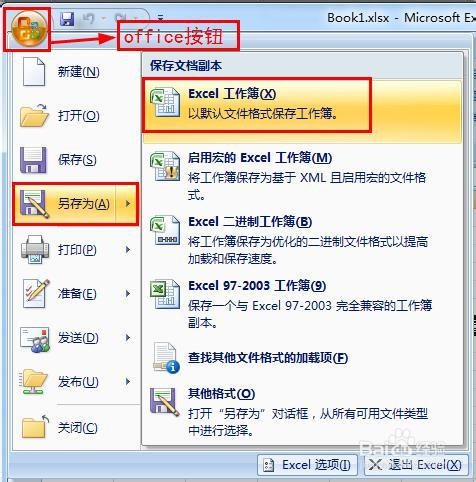Choose 启用宏的 Excel 工作簿(M) option
Screen dimensions: 476x482
point(302,176)
